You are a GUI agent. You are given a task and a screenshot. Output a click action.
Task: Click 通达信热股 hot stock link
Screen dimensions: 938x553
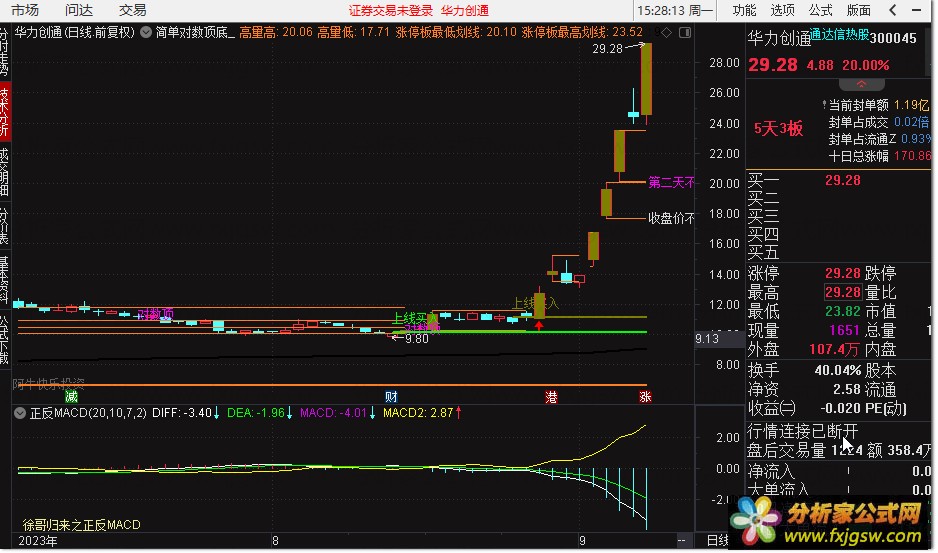[x=839, y=35]
